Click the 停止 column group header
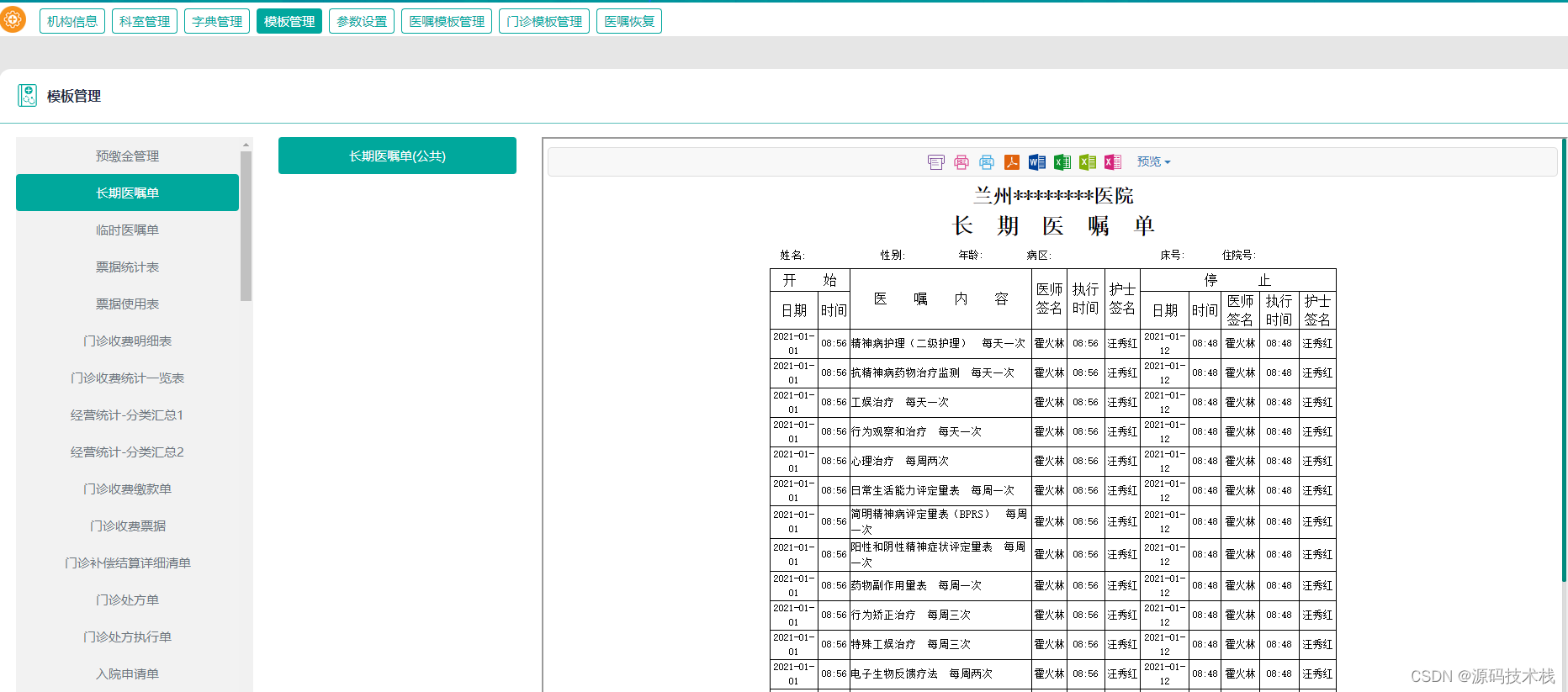The image size is (1568, 692). [1237, 280]
